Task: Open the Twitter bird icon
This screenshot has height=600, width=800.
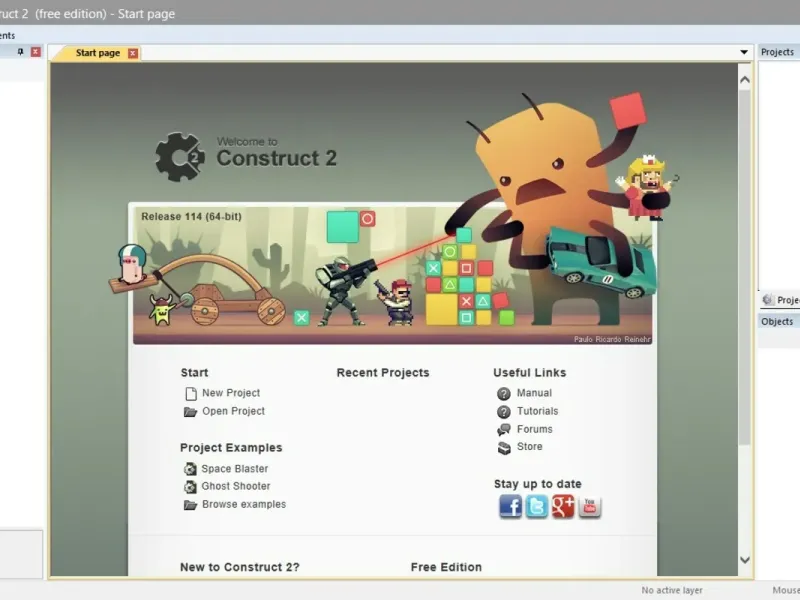Action: [x=537, y=506]
